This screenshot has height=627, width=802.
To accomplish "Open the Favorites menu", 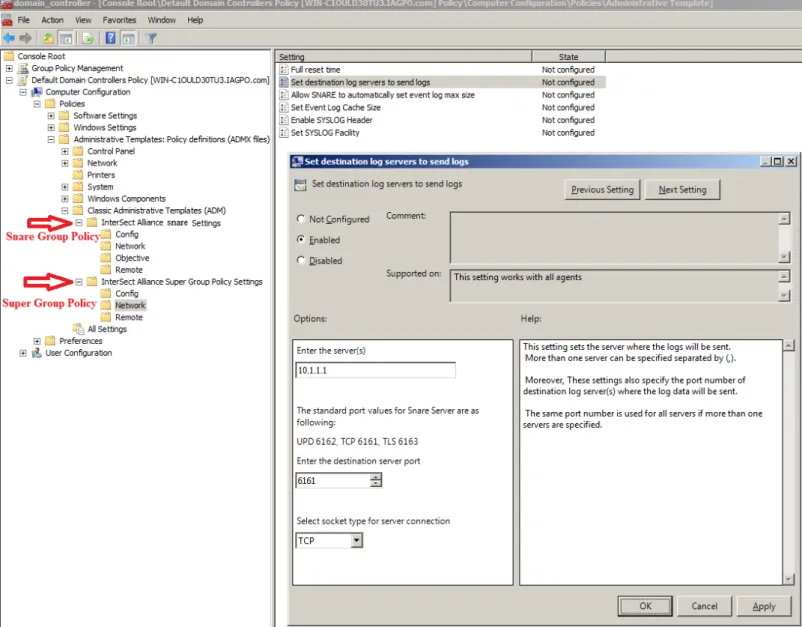I will click(x=119, y=20).
